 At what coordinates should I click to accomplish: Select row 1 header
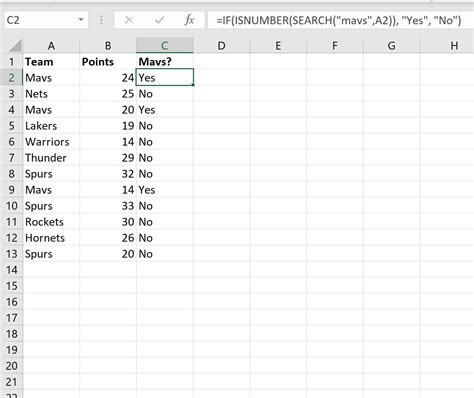click(x=11, y=62)
